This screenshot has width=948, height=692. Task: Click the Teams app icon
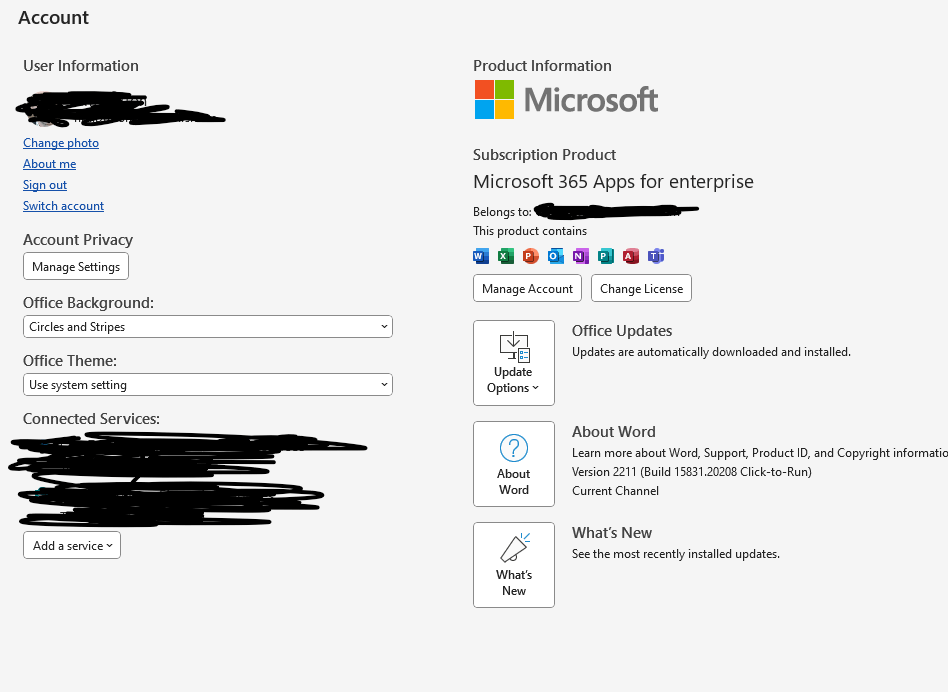point(656,256)
